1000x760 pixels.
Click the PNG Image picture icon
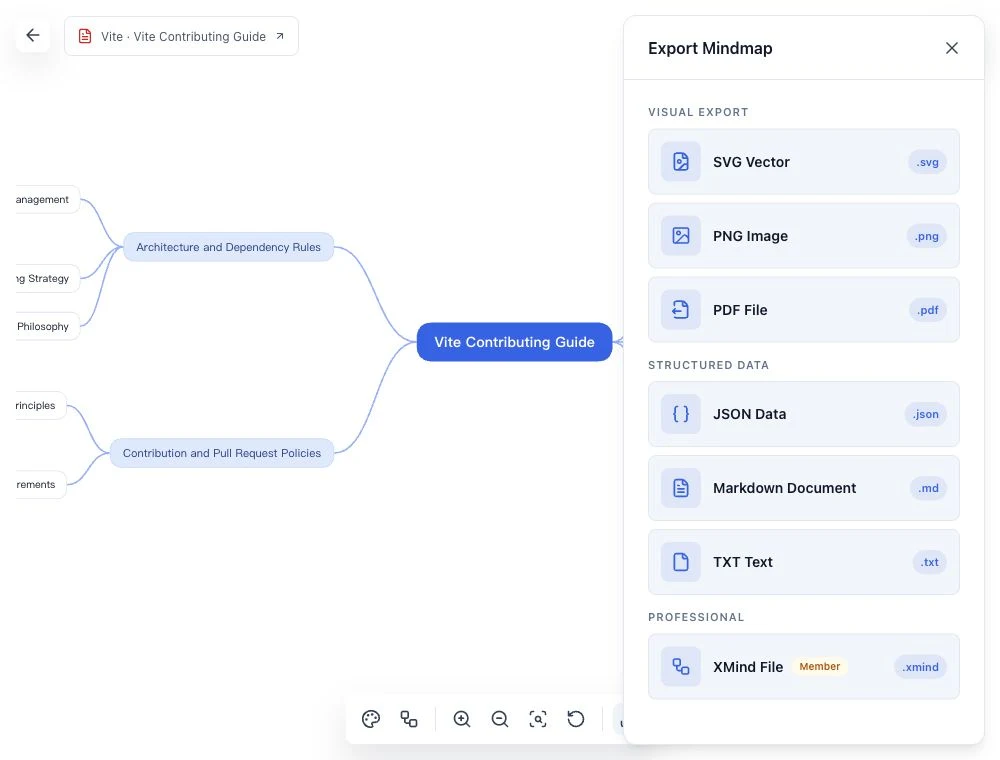coord(680,236)
